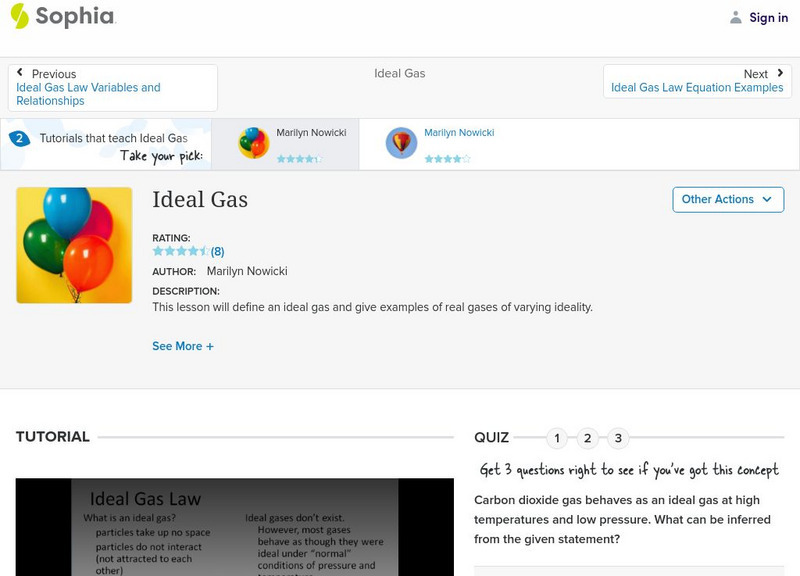Image resolution: width=800 pixels, height=576 pixels.
Task: Play the Ideal Gas Law tutorial video
Action: pyautogui.click(x=234, y=527)
